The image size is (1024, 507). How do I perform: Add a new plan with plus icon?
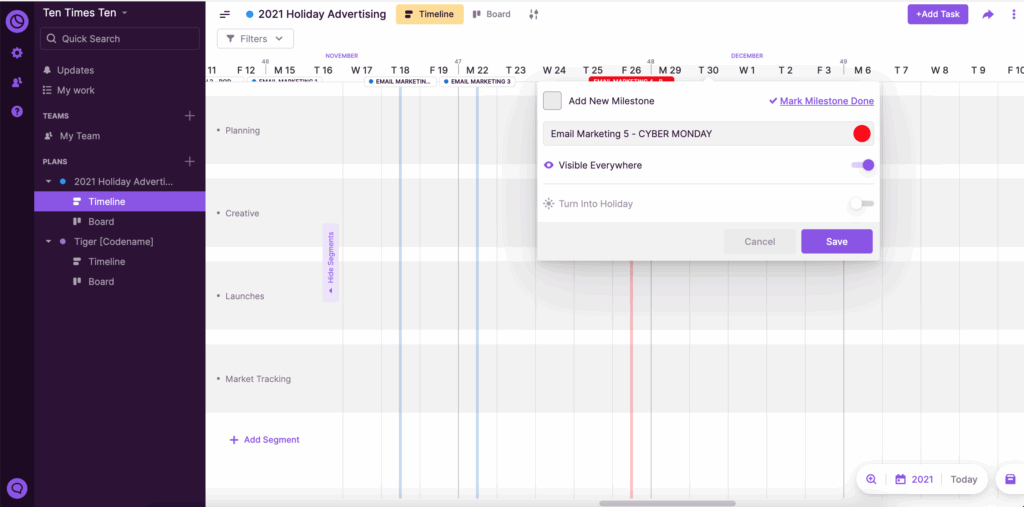click(x=189, y=161)
